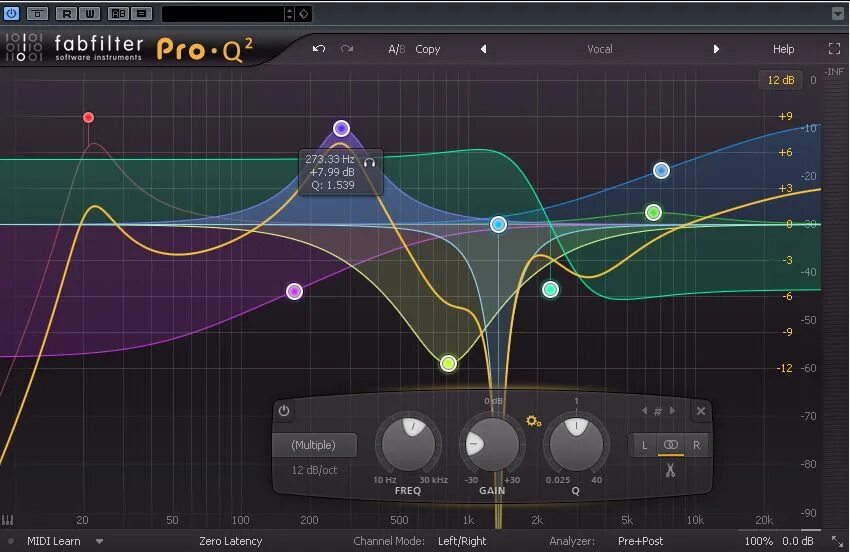Select previous band with left arrow

[x=644, y=411]
